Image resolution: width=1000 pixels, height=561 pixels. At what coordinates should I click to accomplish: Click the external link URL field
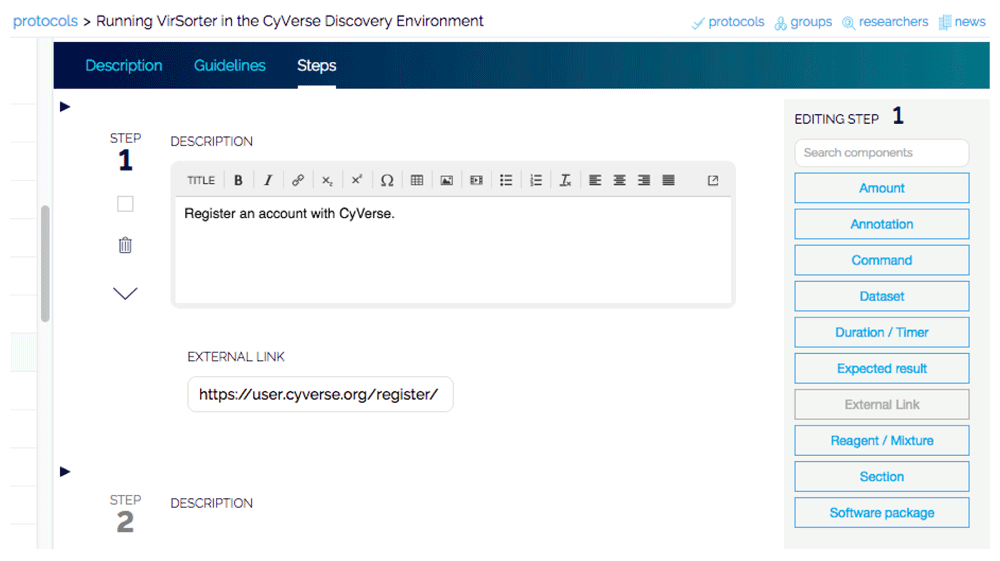click(320, 394)
